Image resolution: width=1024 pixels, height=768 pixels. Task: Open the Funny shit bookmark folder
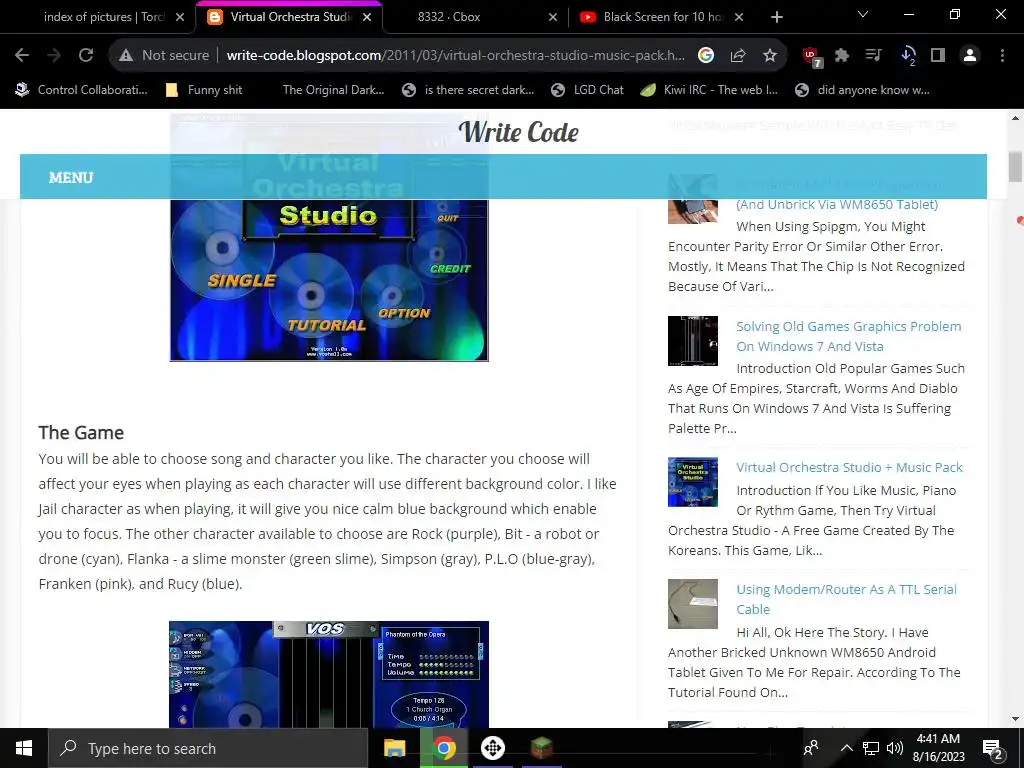pyautogui.click(x=204, y=90)
